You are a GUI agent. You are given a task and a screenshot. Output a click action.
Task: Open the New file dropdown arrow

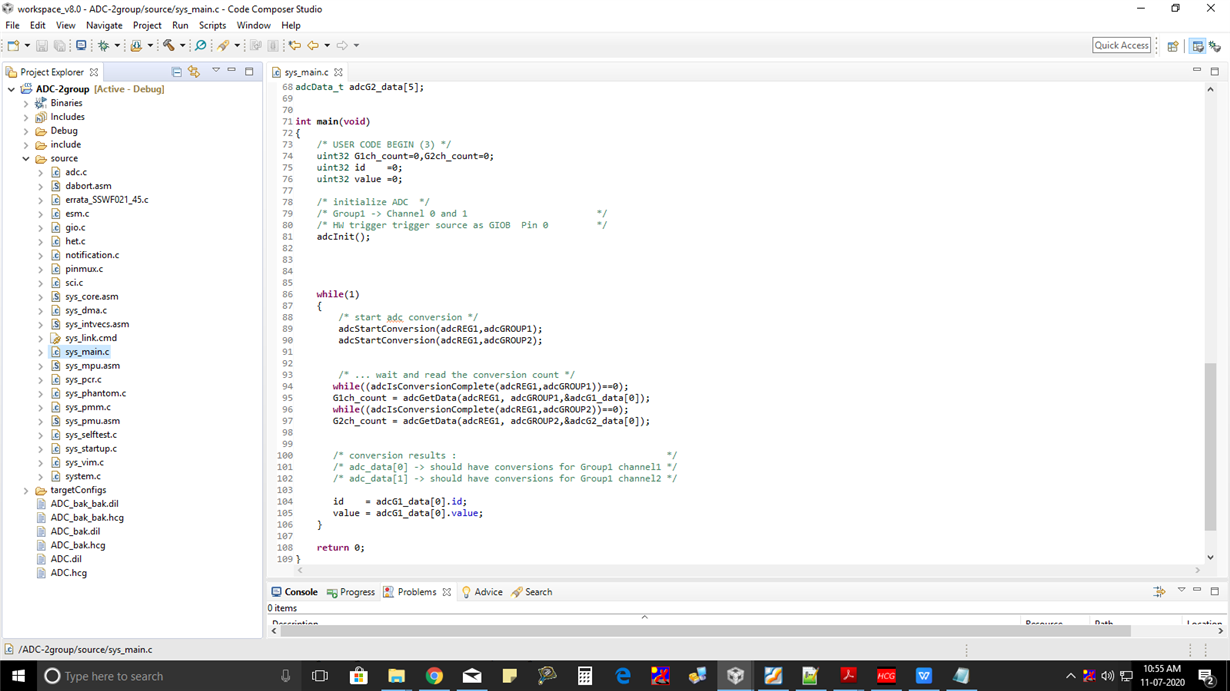pos(27,45)
